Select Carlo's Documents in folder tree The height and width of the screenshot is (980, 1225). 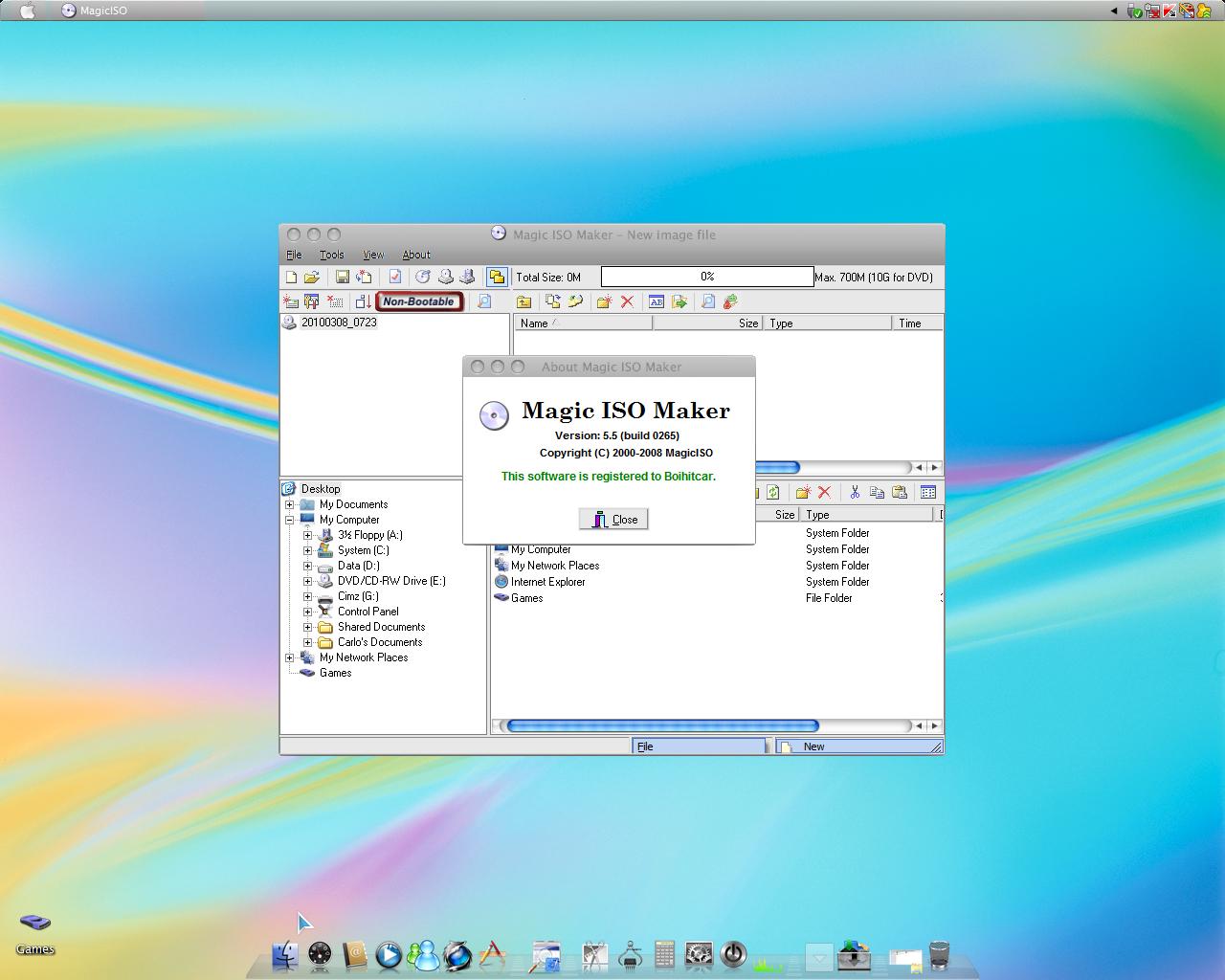click(380, 642)
